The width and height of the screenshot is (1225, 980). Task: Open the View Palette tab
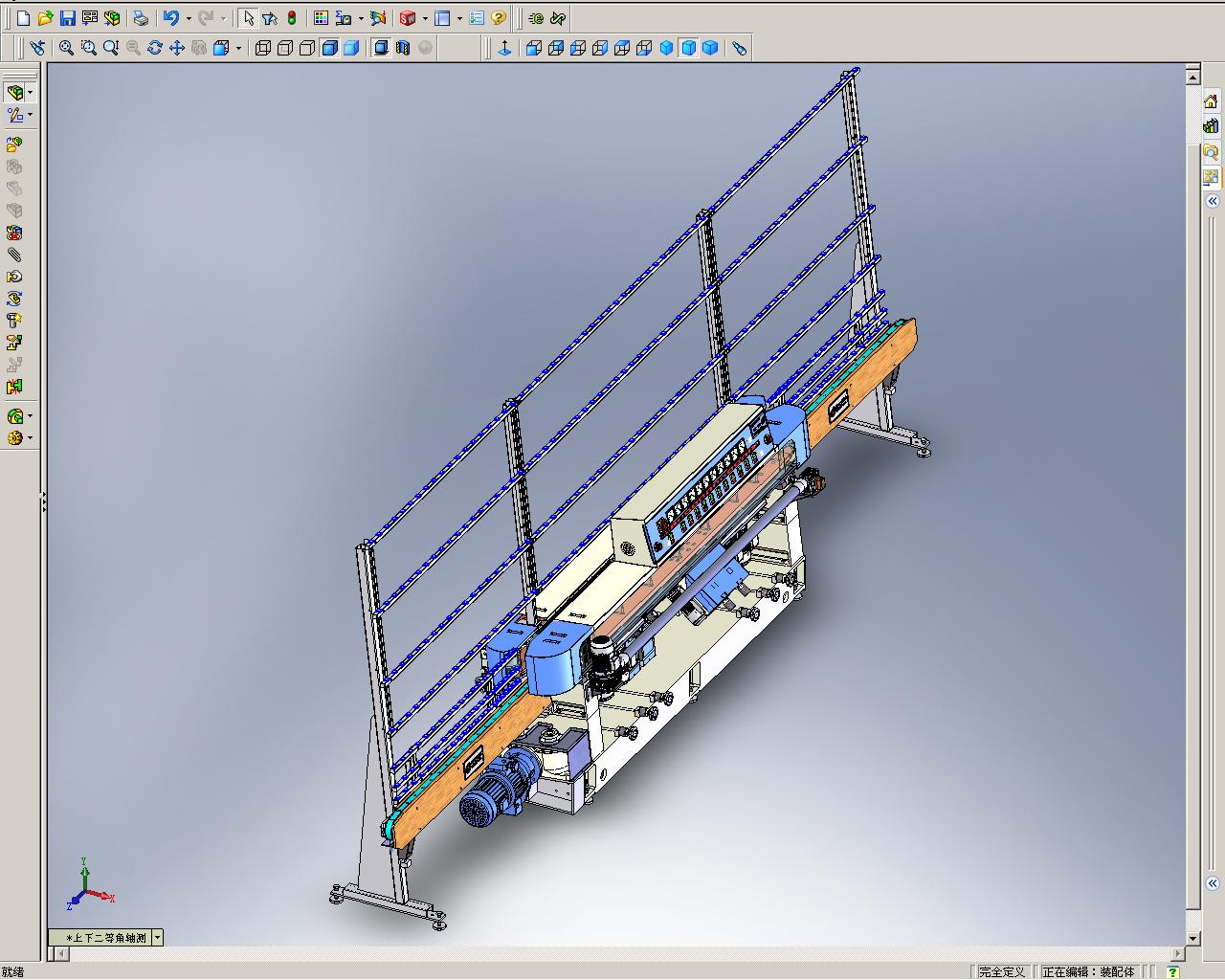1211,177
